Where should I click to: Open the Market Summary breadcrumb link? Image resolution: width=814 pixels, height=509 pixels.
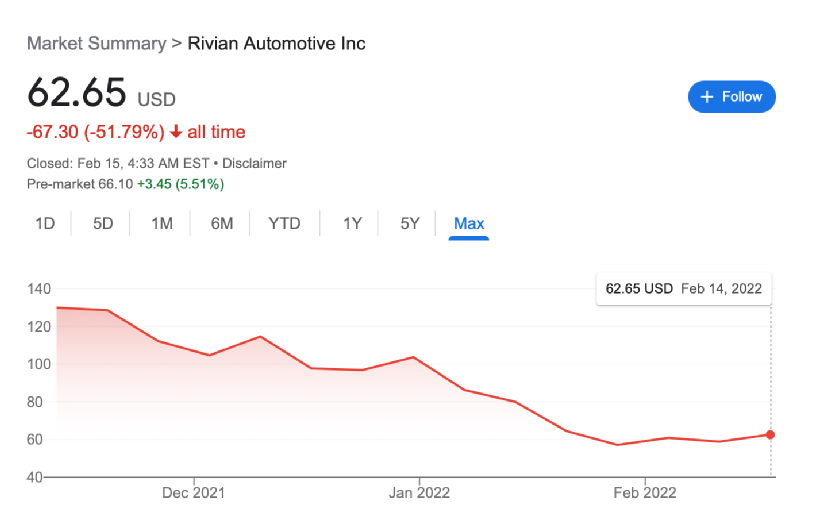96,43
